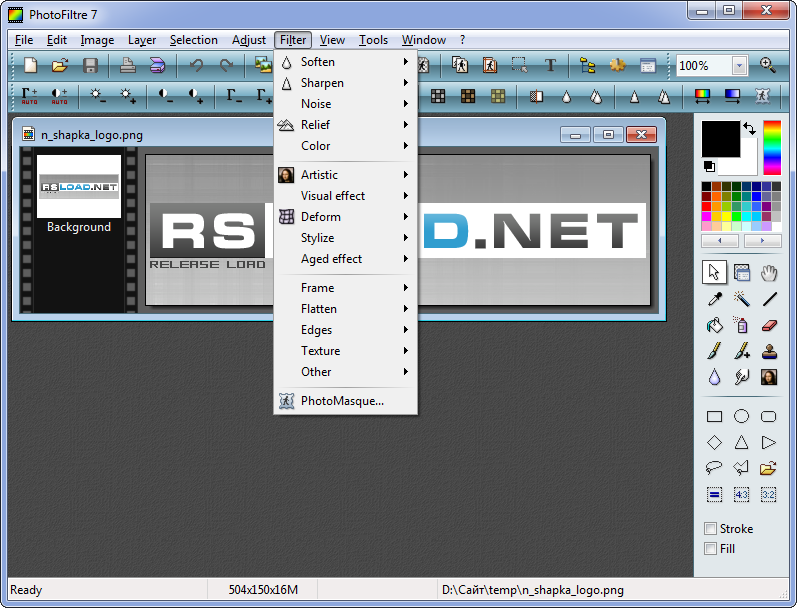Open the Edges filter entry
The image size is (797, 608).
[x=346, y=330]
